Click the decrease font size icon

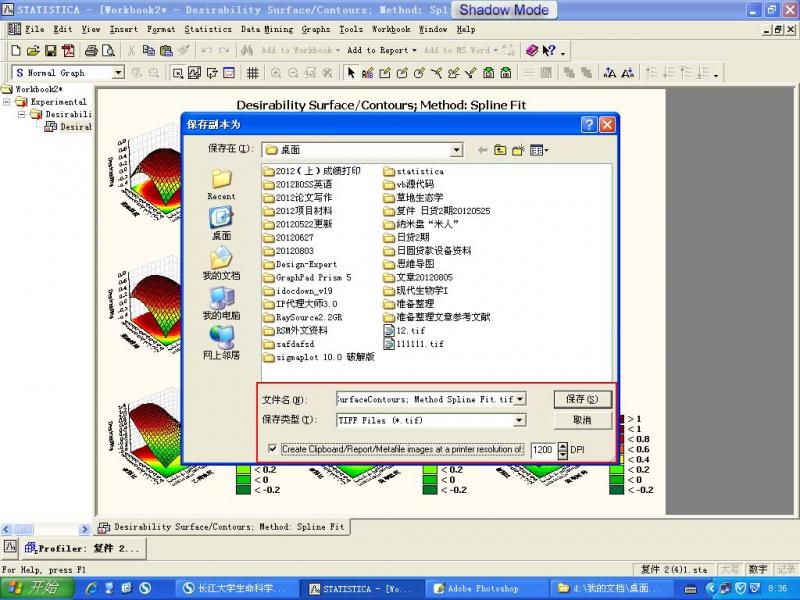tap(628, 73)
